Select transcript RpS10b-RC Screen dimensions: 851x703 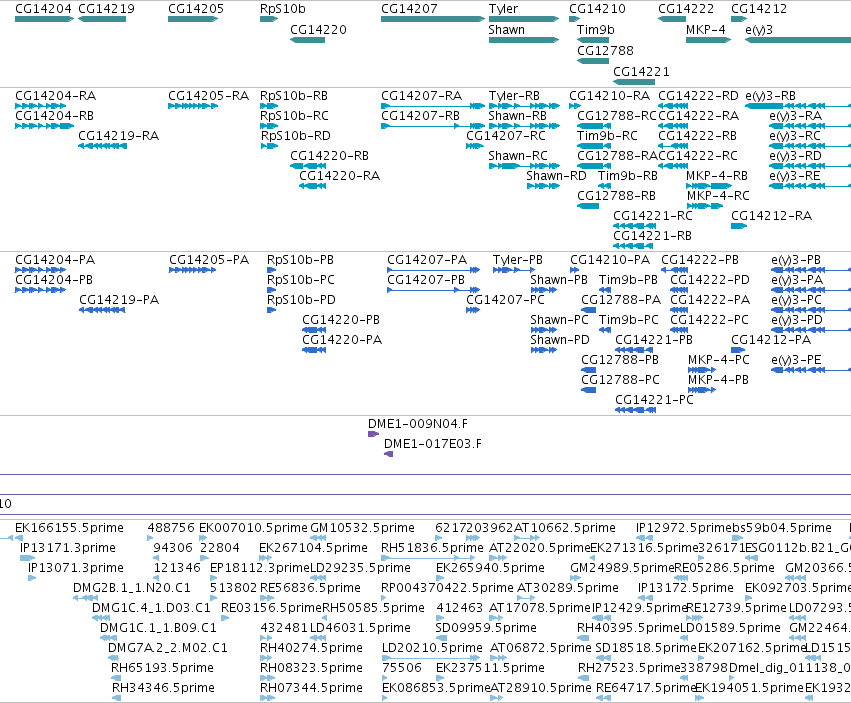coord(294,116)
